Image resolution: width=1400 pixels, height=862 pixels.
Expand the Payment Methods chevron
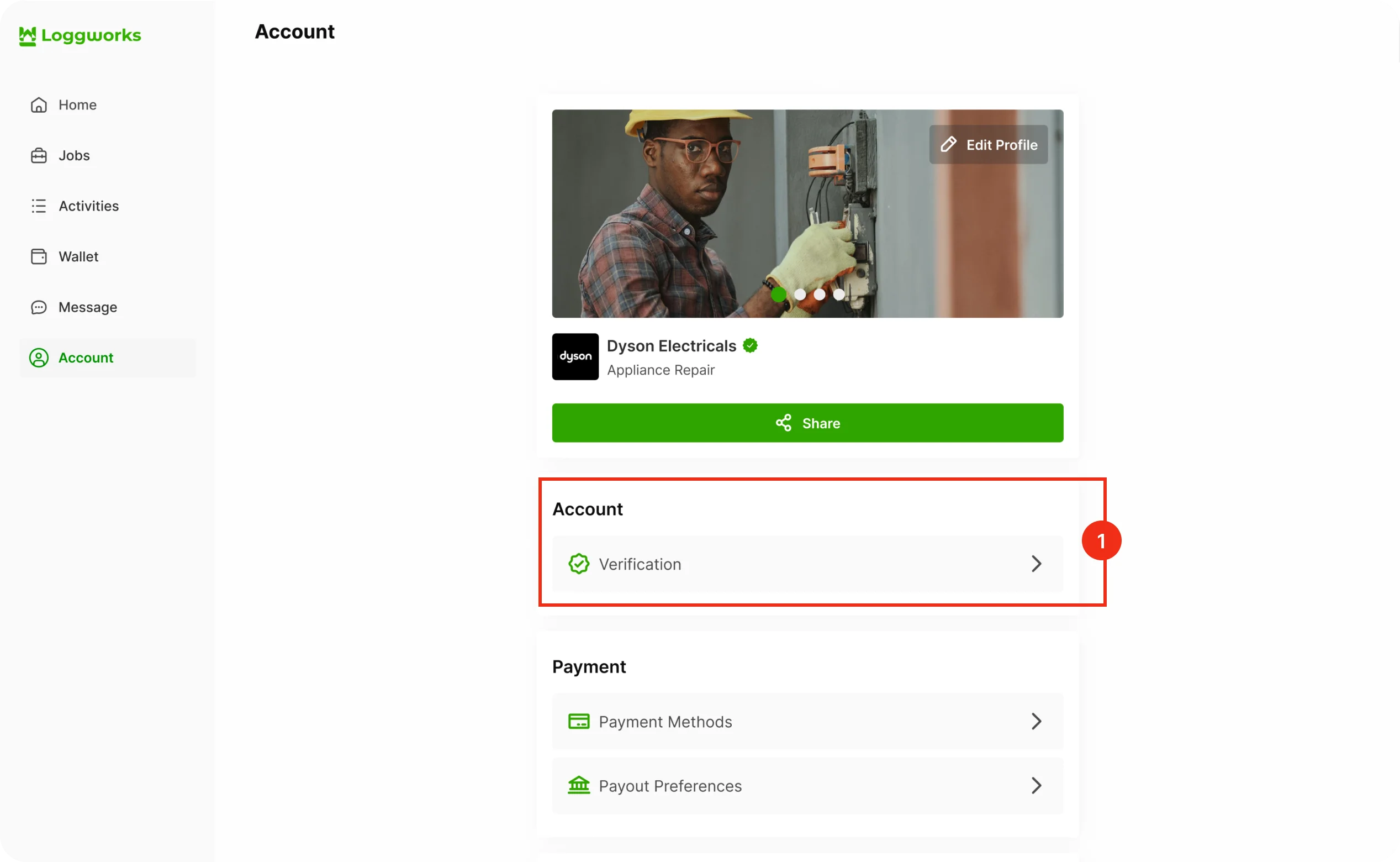point(1036,721)
